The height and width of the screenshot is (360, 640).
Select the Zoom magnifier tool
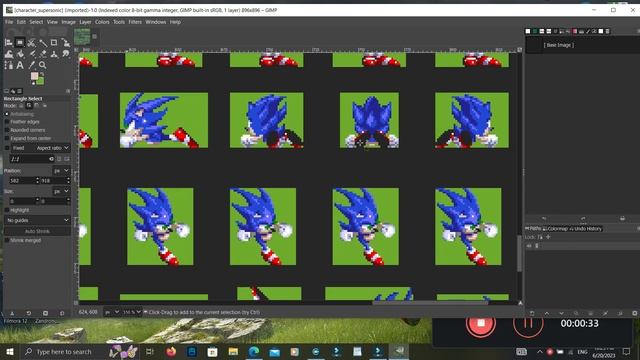coord(42,65)
